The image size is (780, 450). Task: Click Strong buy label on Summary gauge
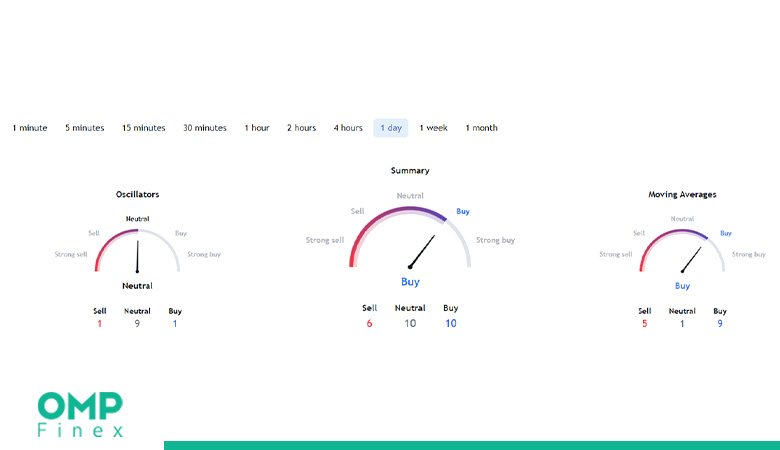pyautogui.click(x=495, y=240)
